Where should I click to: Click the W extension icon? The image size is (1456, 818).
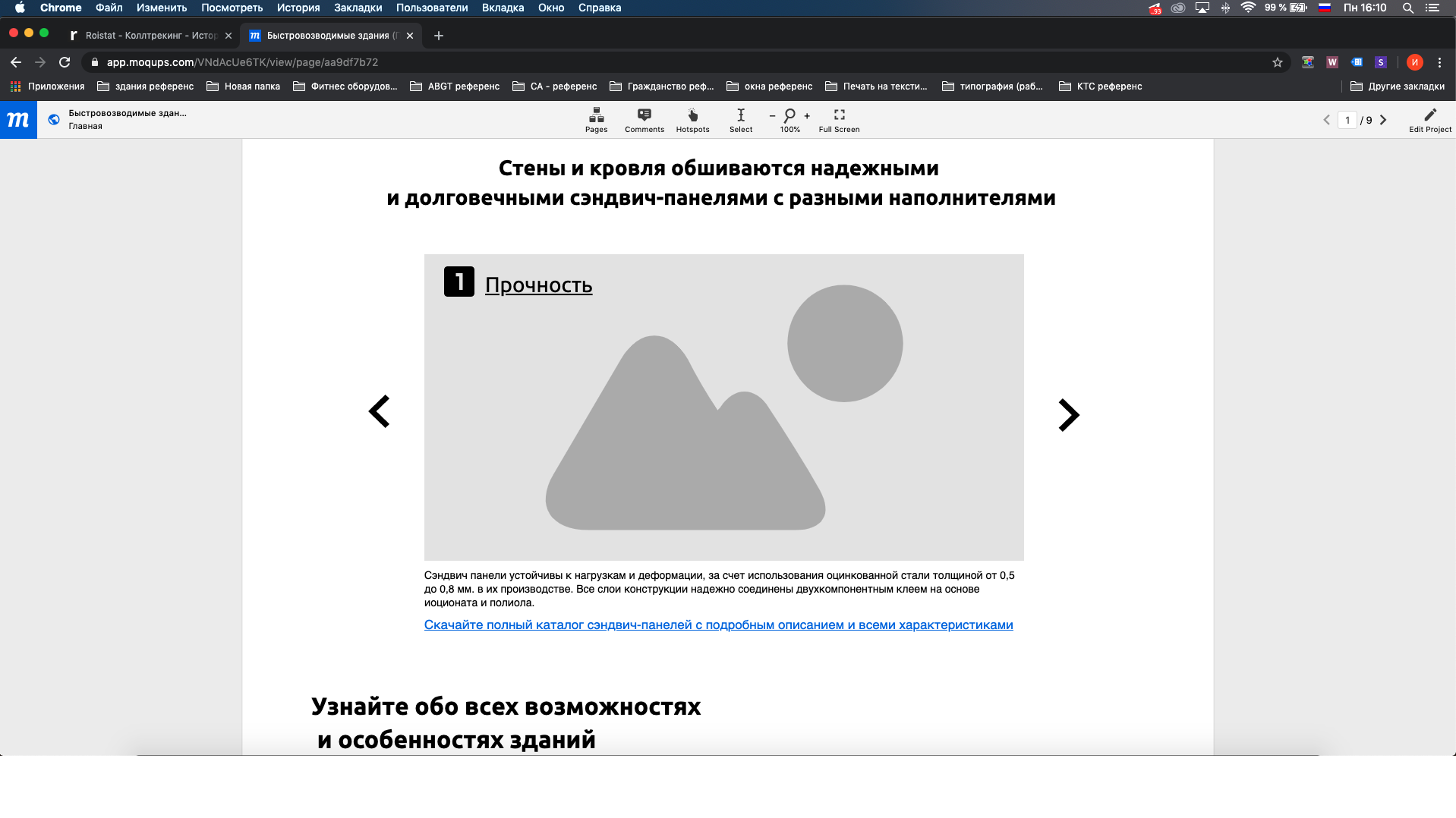pyautogui.click(x=1332, y=62)
